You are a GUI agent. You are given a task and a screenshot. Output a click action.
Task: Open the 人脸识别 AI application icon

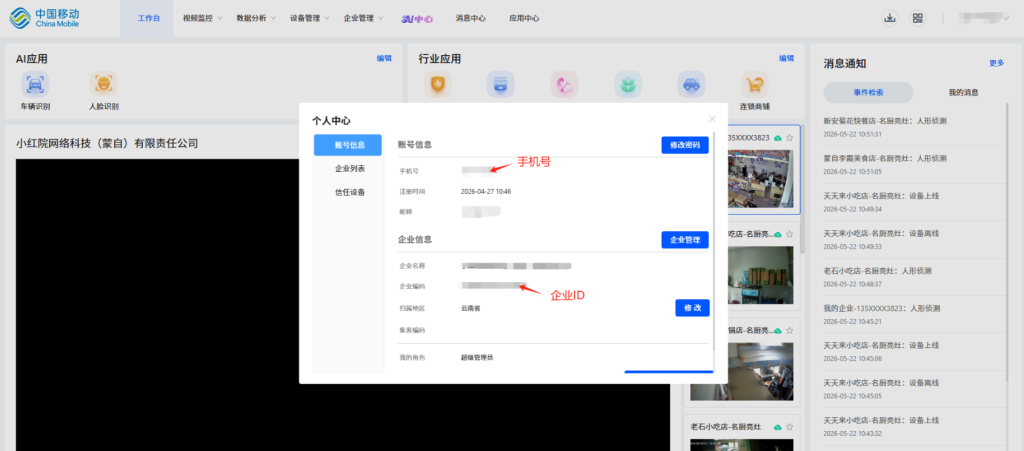[x=104, y=84]
